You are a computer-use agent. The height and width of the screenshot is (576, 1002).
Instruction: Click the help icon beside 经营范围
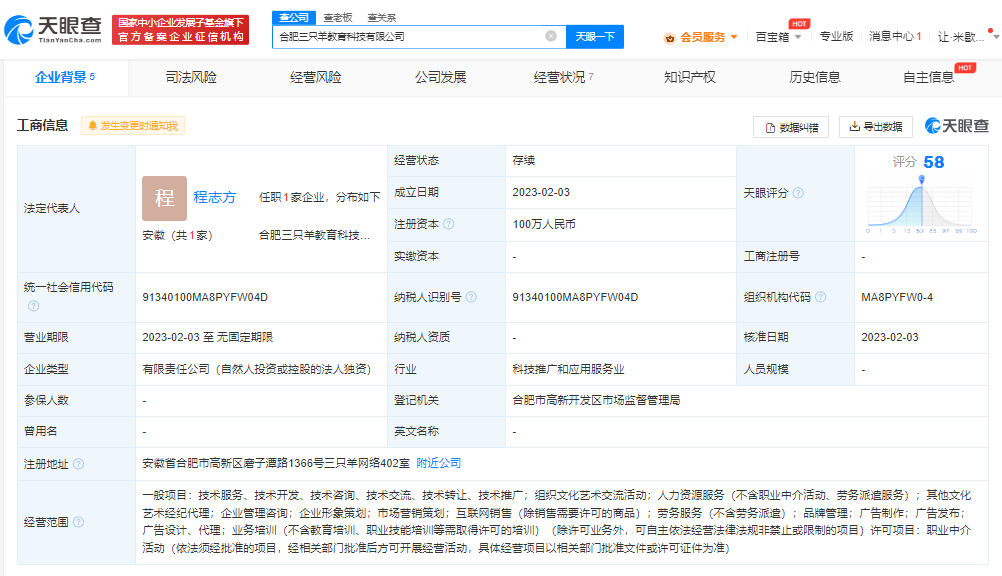(78, 522)
